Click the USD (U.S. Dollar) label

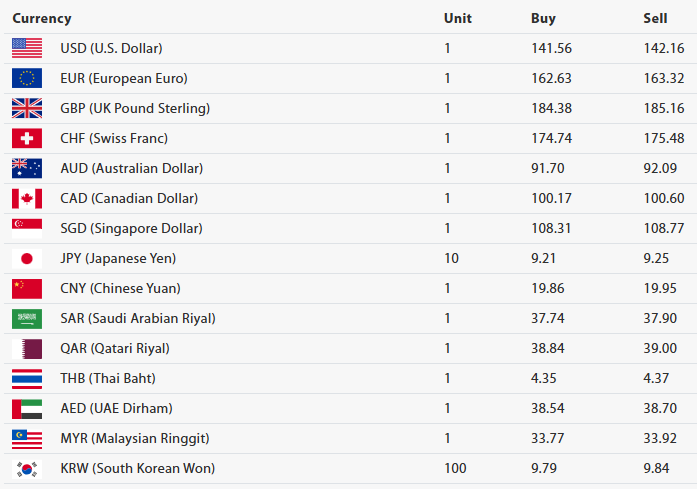111,48
